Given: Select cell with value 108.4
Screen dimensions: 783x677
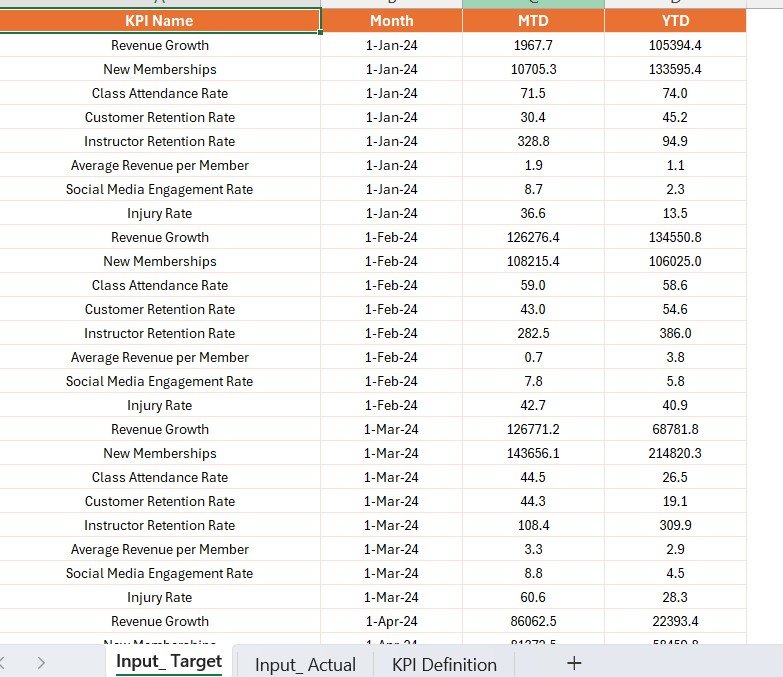Looking at the screenshot, I should (x=533, y=524).
